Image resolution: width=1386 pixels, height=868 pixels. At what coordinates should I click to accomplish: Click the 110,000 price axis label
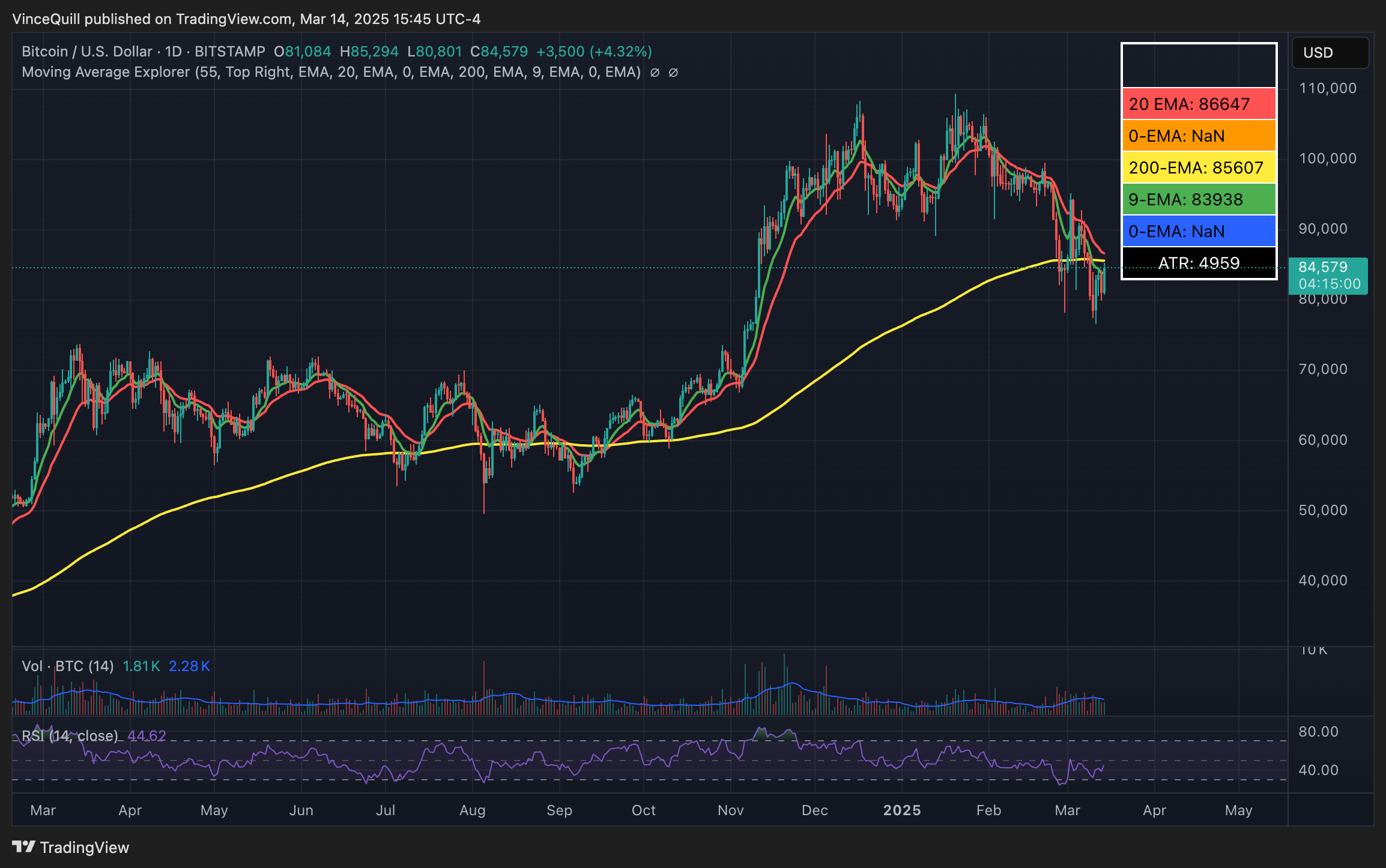(x=1330, y=88)
